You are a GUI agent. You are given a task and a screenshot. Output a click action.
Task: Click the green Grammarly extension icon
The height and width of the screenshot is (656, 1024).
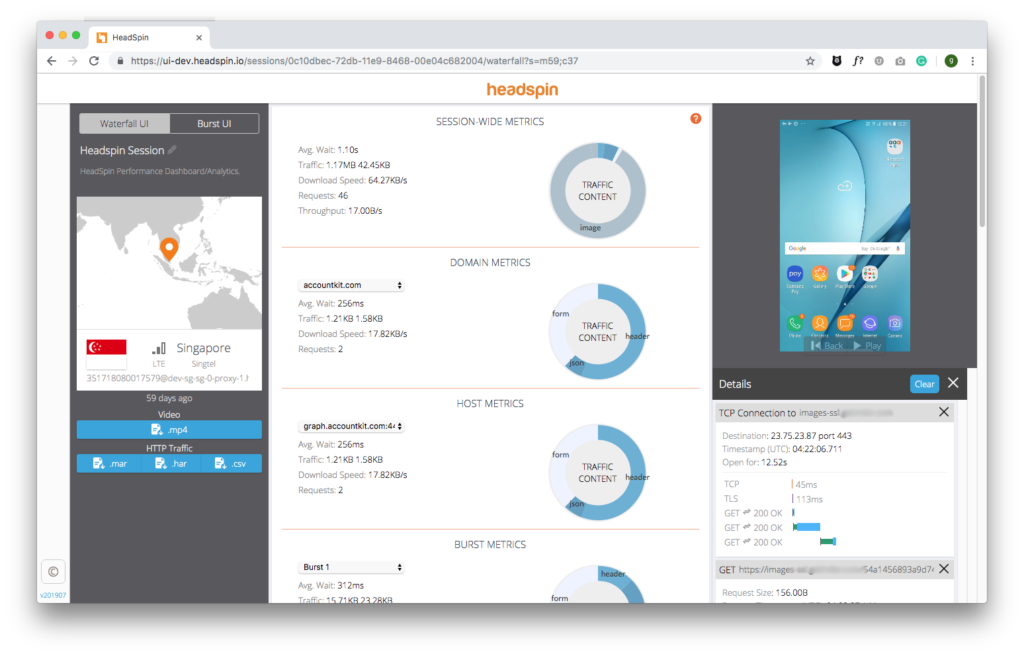(921, 61)
